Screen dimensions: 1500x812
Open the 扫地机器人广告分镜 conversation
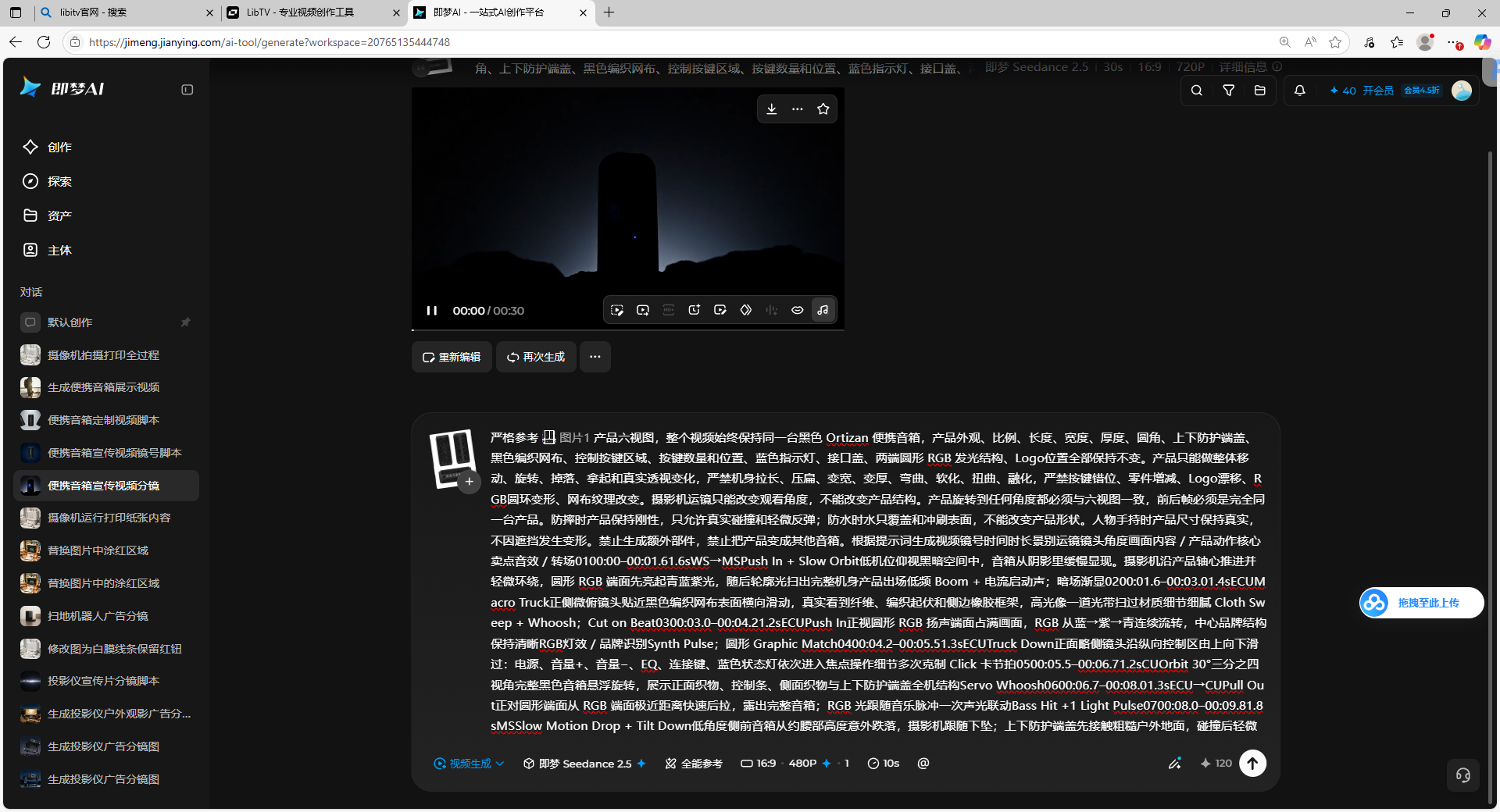coord(106,616)
